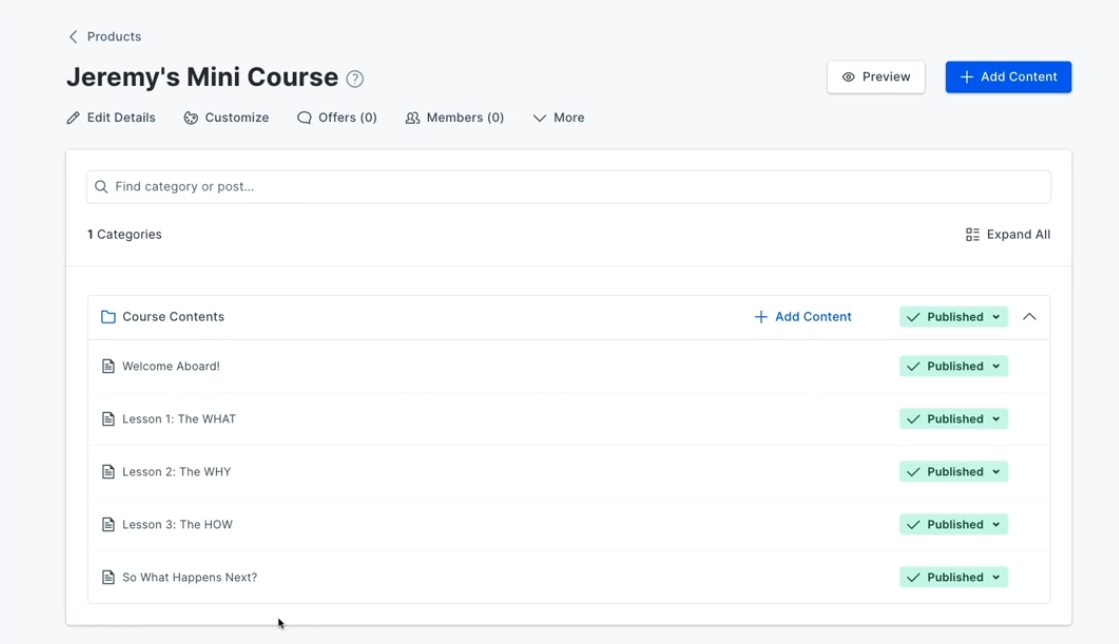Toggle publish status of Lesson 3: The HOW

pyautogui.click(x=951, y=524)
